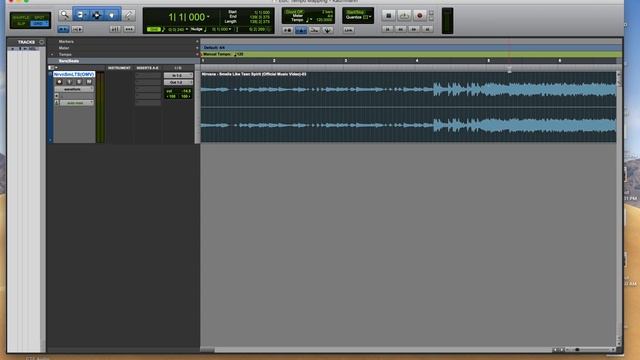Click transport Stop button

(x=389, y=16)
